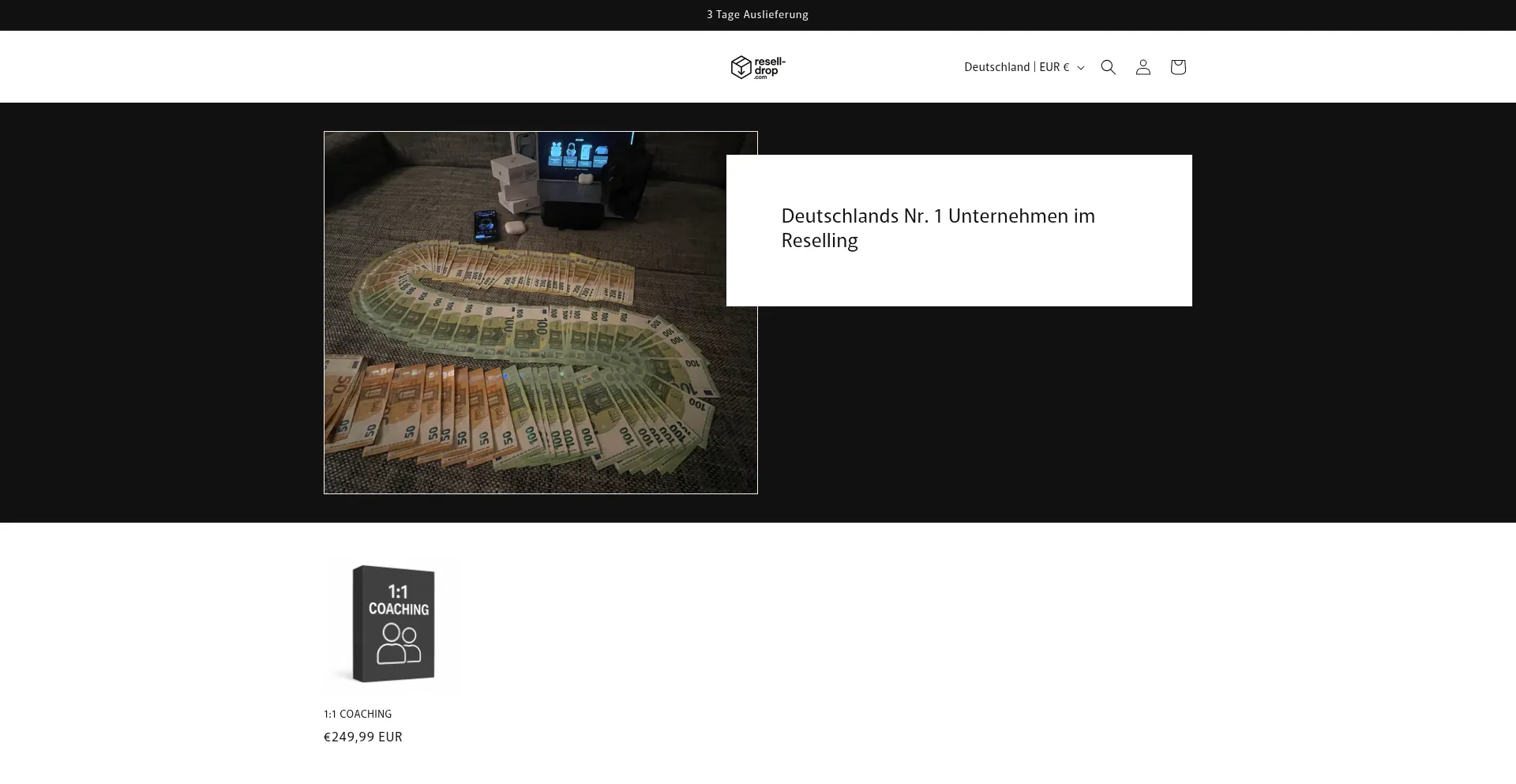1516x784 pixels.
Task: Click "COACHING" text on the product box
Action: 399,609
